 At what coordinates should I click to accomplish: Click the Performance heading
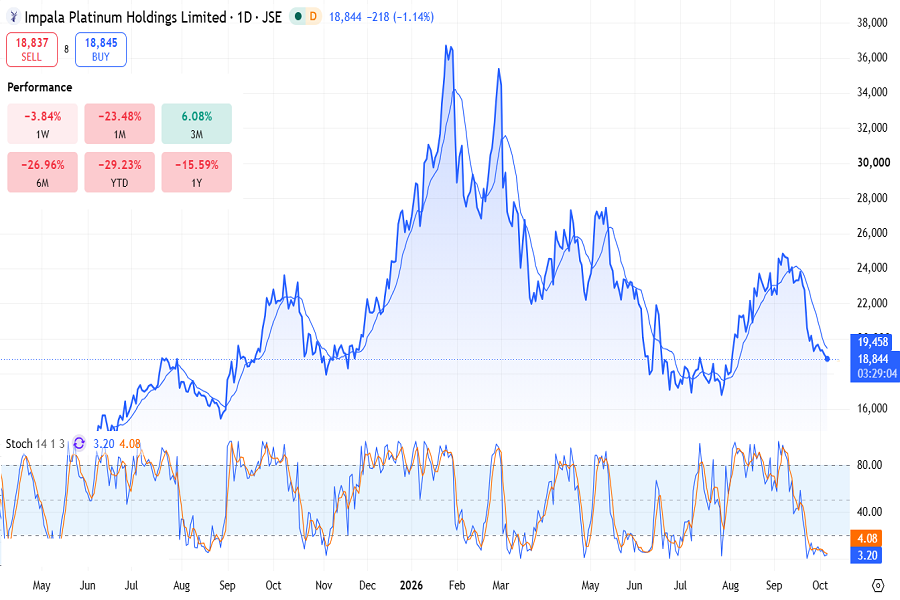coord(40,87)
